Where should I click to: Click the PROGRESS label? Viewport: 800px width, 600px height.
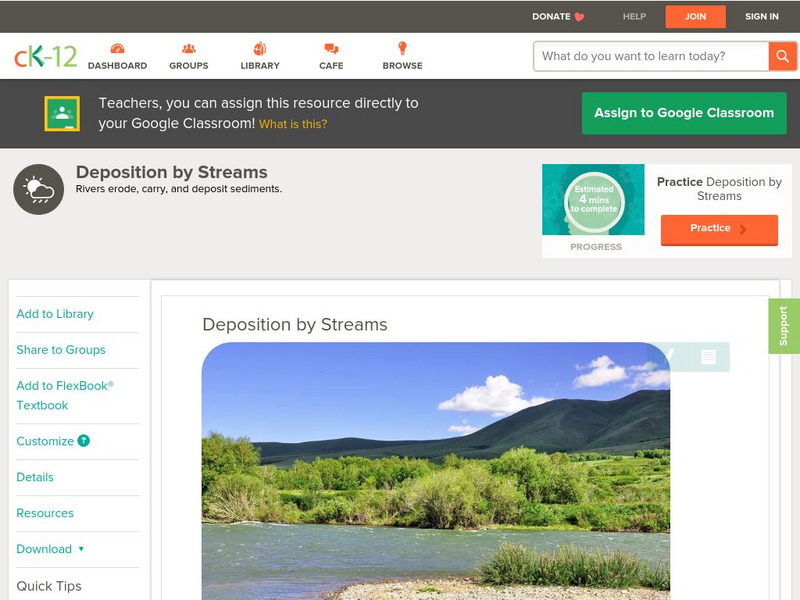point(596,247)
